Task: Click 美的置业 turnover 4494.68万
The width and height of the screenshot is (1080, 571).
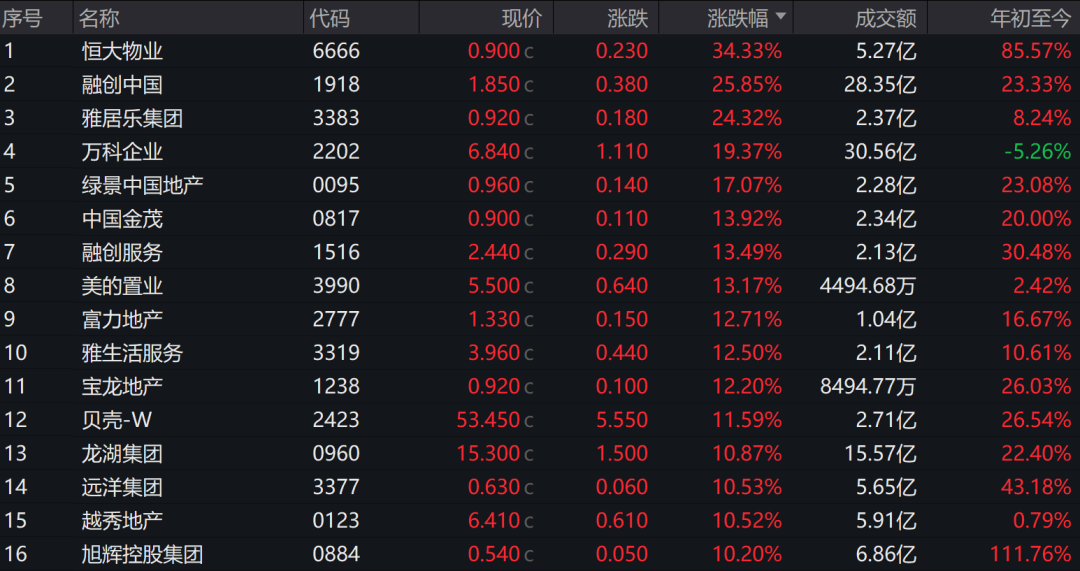Action: coord(868,285)
